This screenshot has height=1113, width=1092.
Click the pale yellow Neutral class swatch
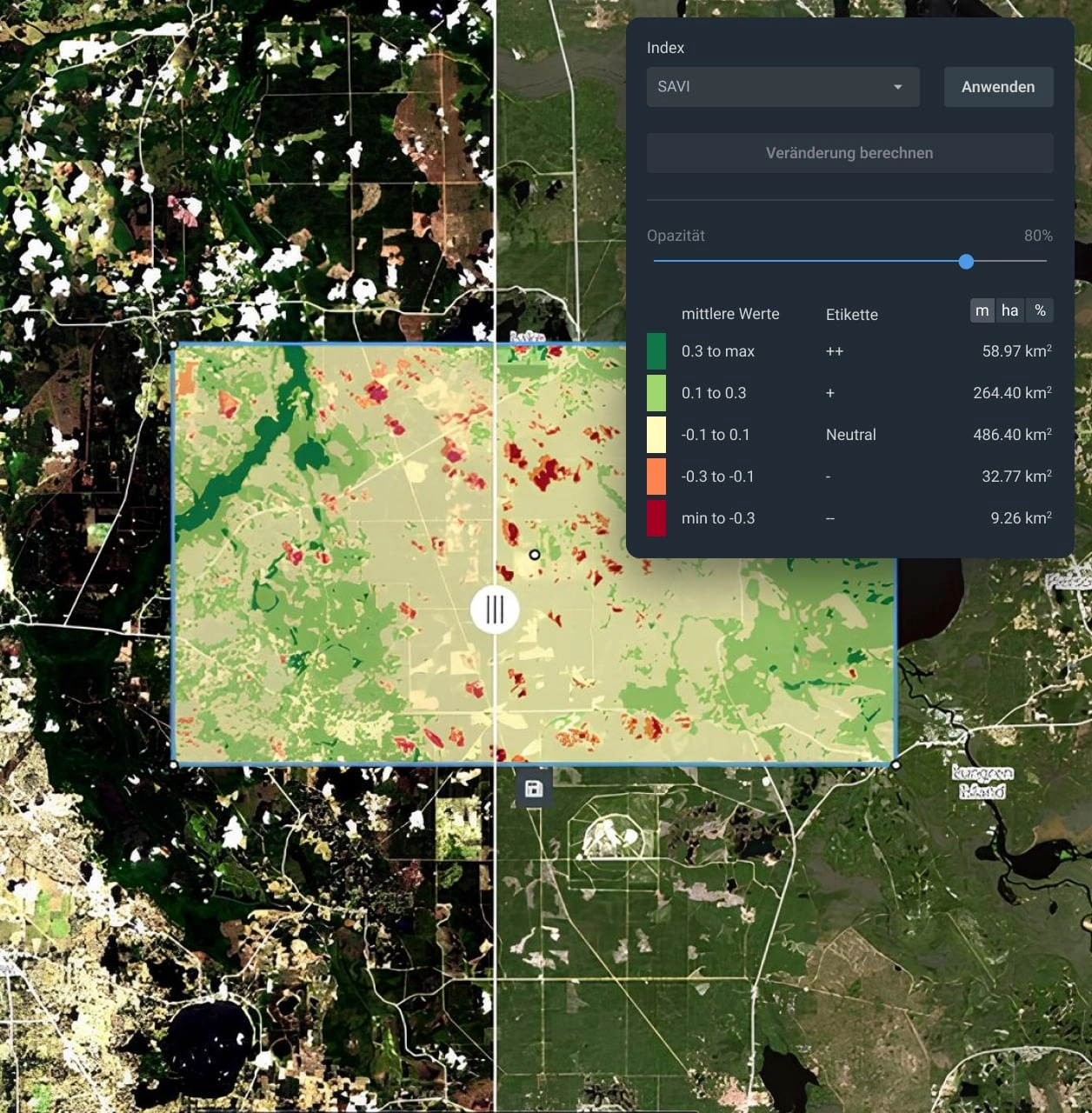pyautogui.click(x=656, y=435)
